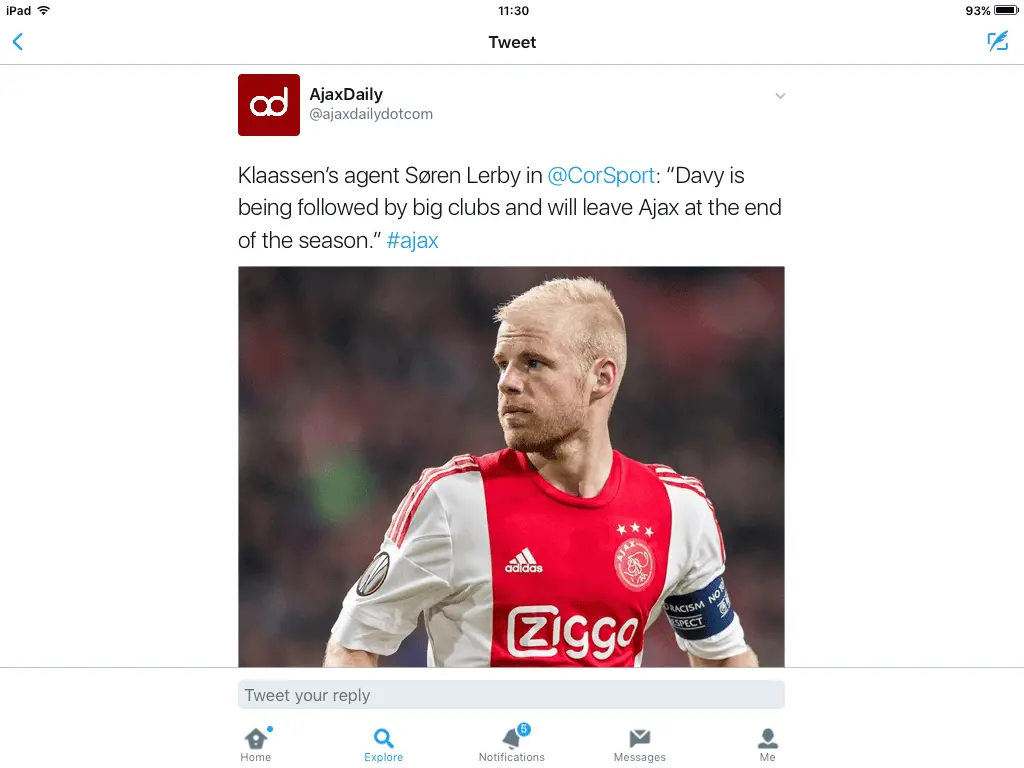Open the @ajaxdailydotcom handle
Screen dimensions: 1024x768
371,114
